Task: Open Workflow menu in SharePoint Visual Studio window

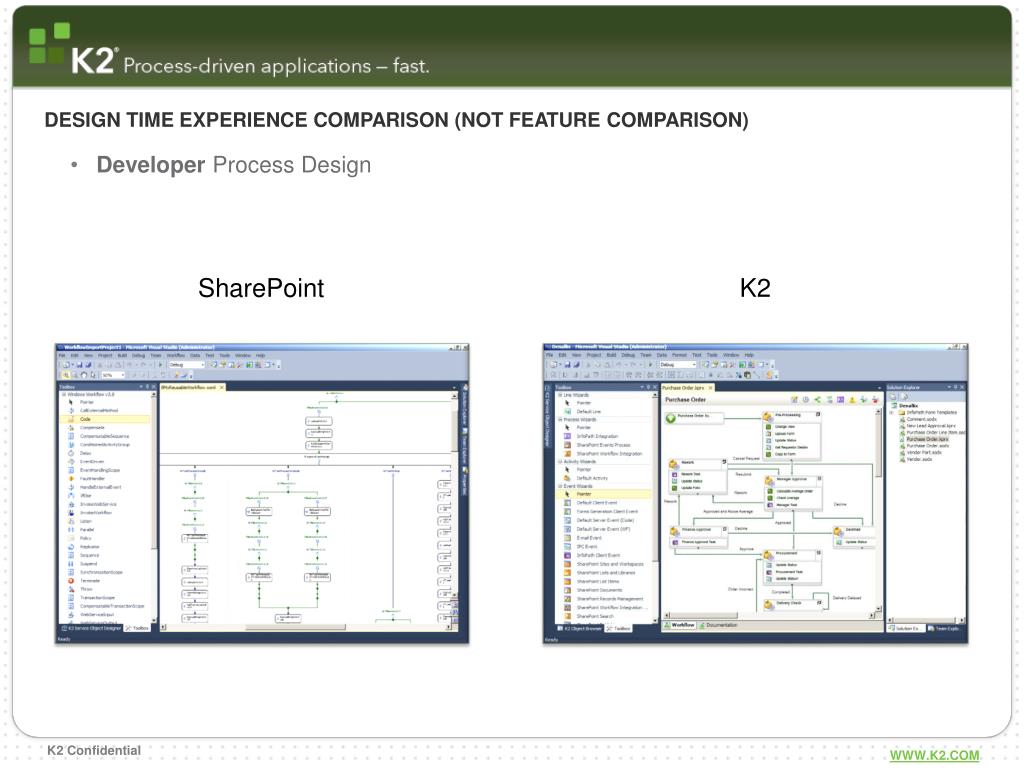Action: pyautogui.click(x=176, y=355)
